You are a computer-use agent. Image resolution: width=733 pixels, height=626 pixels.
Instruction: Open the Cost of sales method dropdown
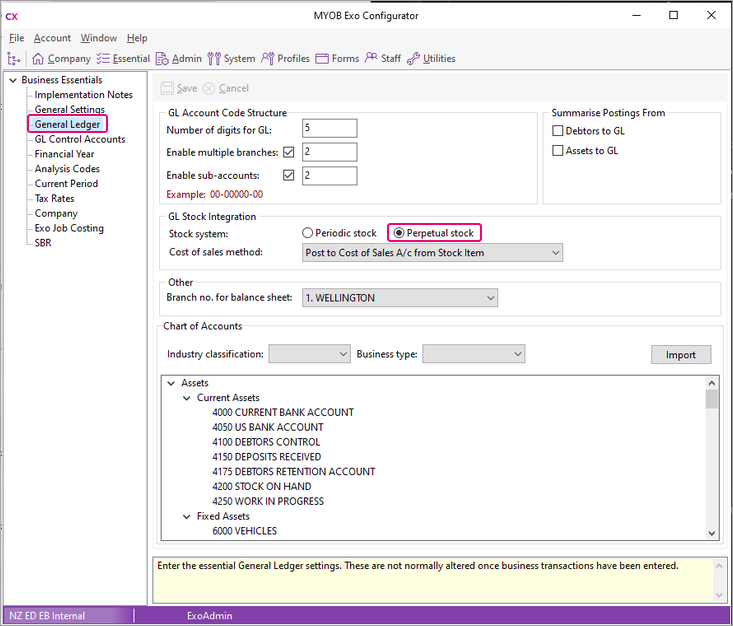(x=432, y=253)
